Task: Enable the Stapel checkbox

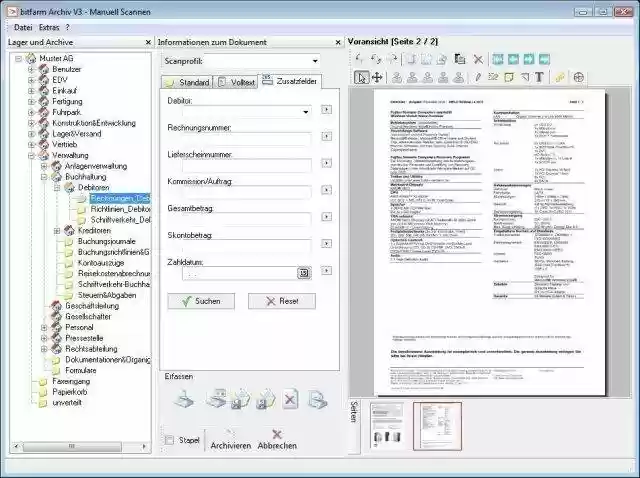Action: [x=169, y=440]
